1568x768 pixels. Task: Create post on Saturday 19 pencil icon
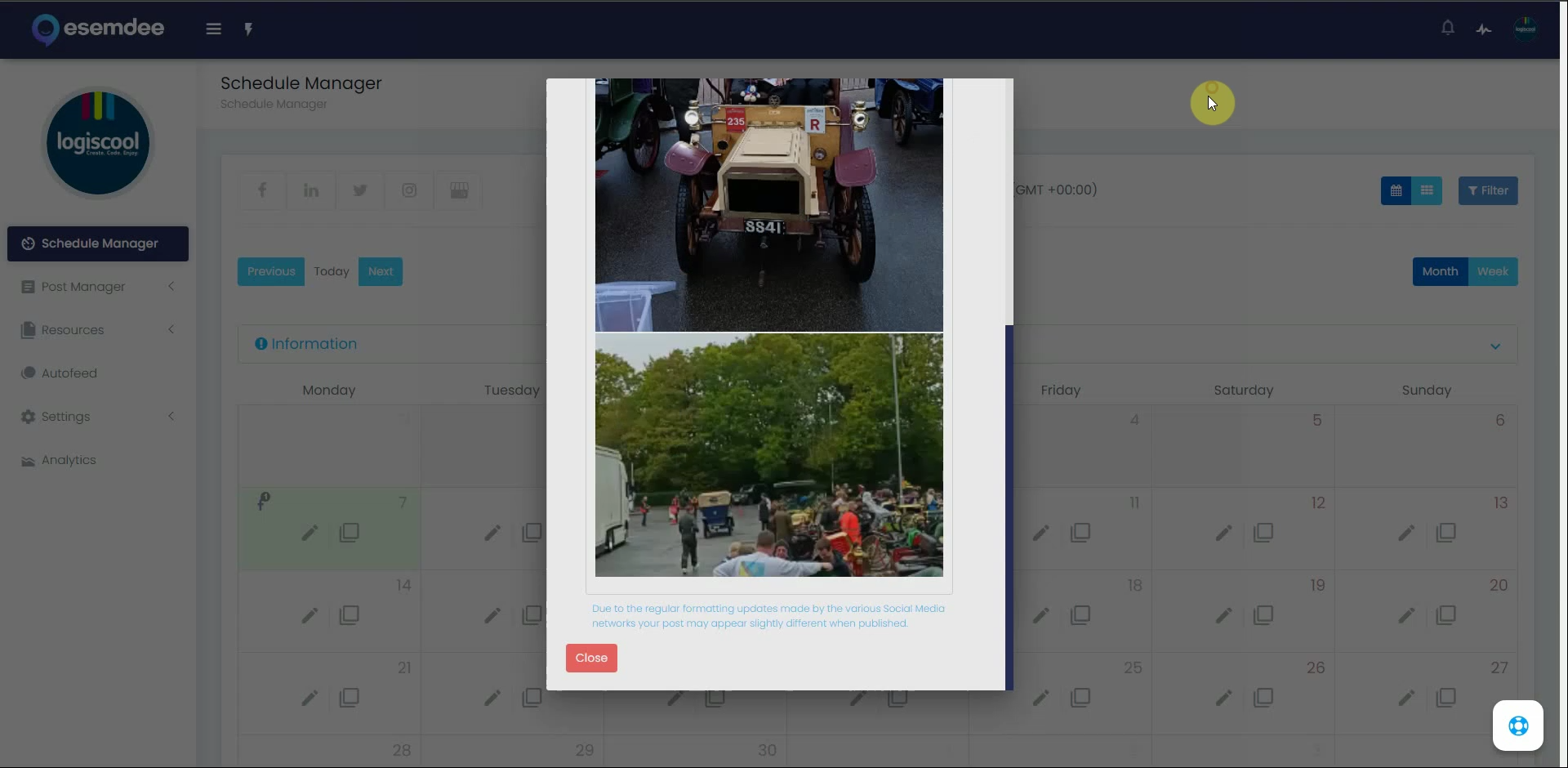pos(1223,615)
